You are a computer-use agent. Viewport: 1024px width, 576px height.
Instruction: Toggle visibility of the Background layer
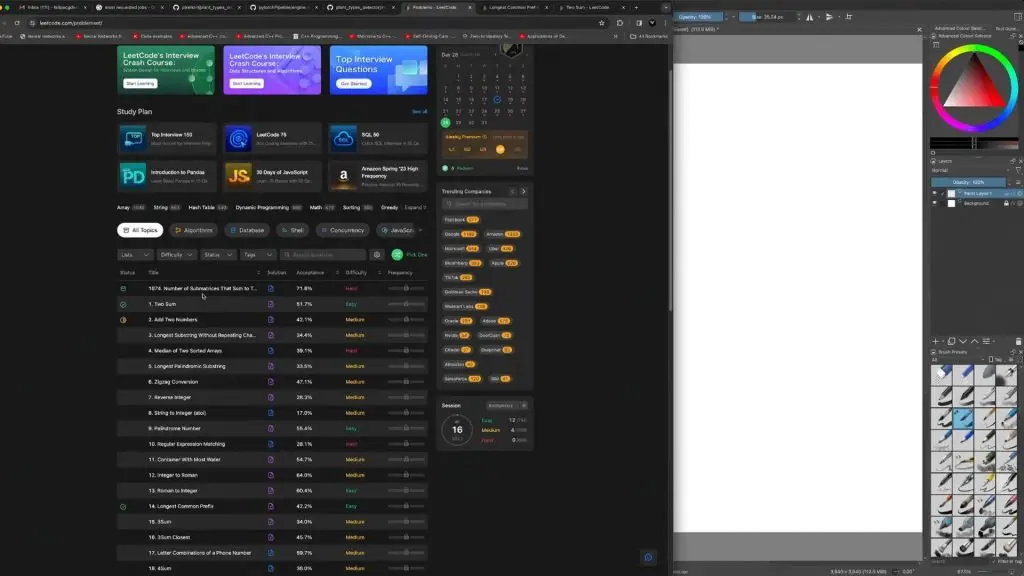pyautogui.click(x=935, y=203)
